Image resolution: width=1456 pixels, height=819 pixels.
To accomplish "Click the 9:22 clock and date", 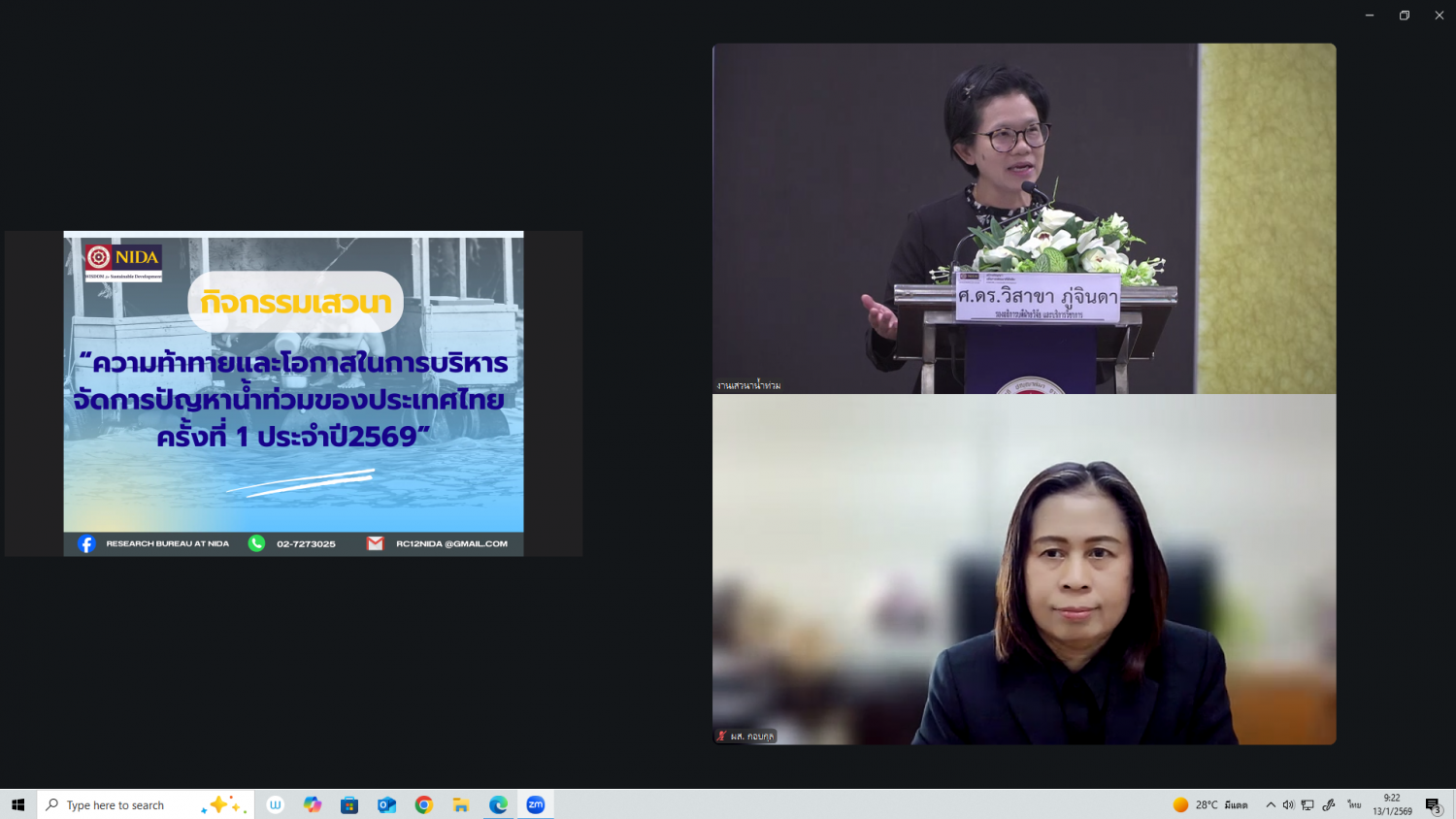I will point(1392,804).
